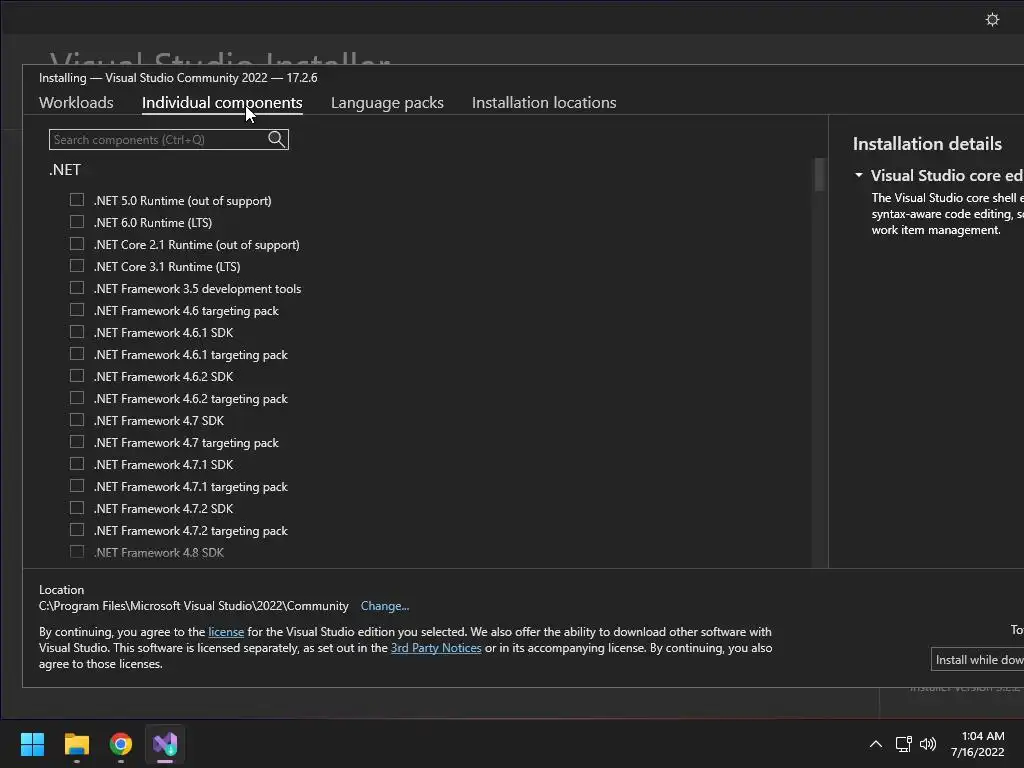The image size is (1024, 768).
Task: Select .NET Framework 4.6.1 targeting pack checkbox
Action: pyautogui.click(x=77, y=354)
